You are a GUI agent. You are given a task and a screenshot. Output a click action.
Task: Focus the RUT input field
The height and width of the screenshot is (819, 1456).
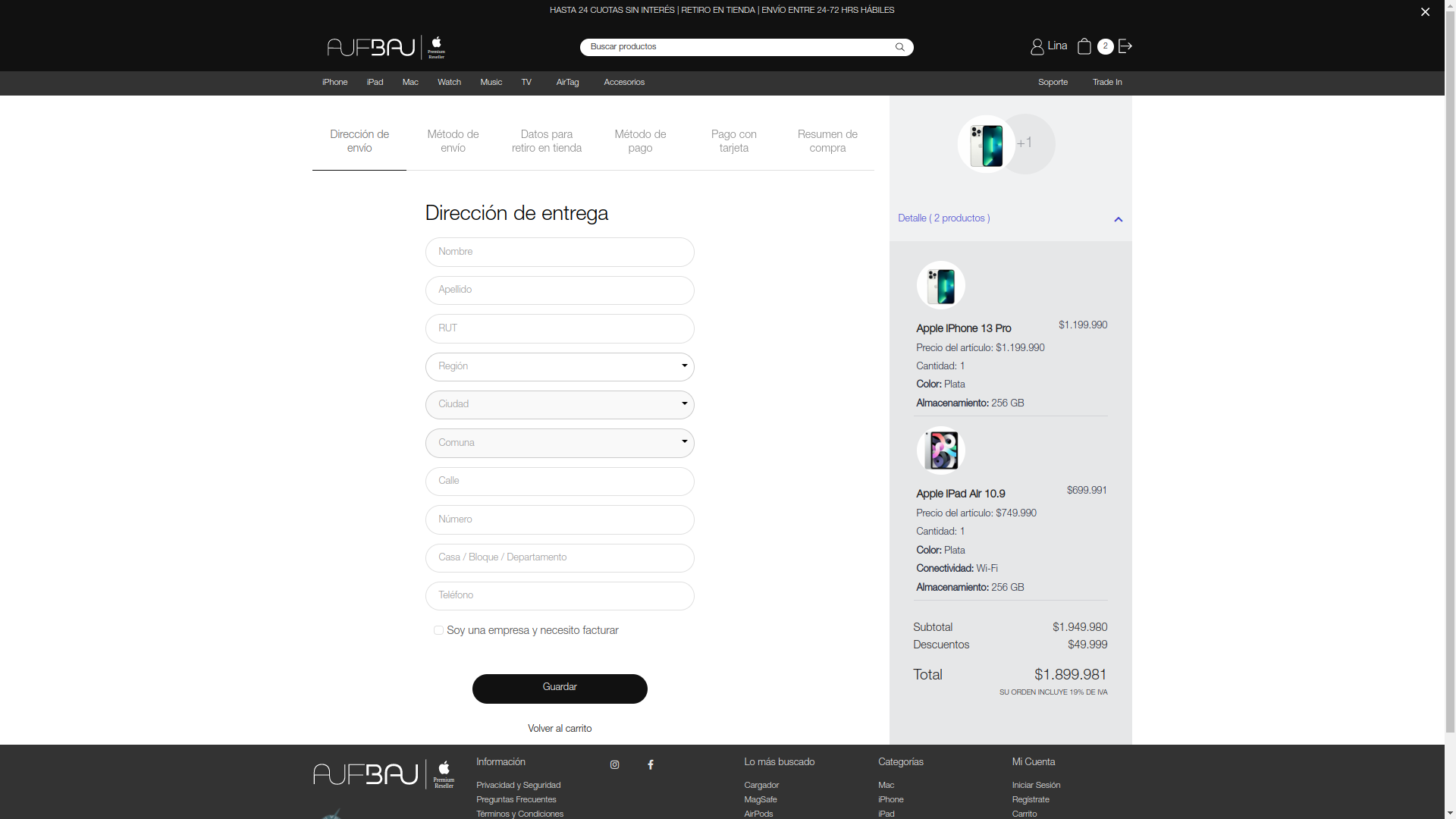pyautogui.click(x=560, y=328)
